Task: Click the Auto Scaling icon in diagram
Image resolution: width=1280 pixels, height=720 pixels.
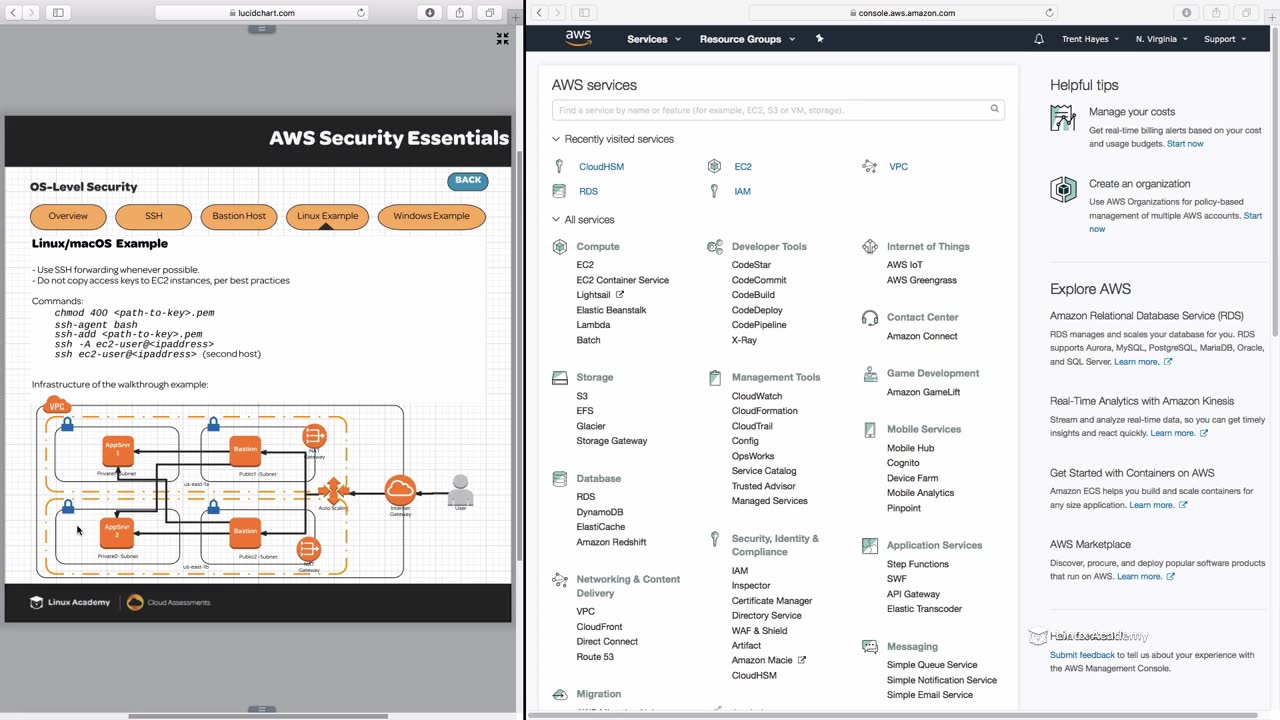Action: [333, 491]
